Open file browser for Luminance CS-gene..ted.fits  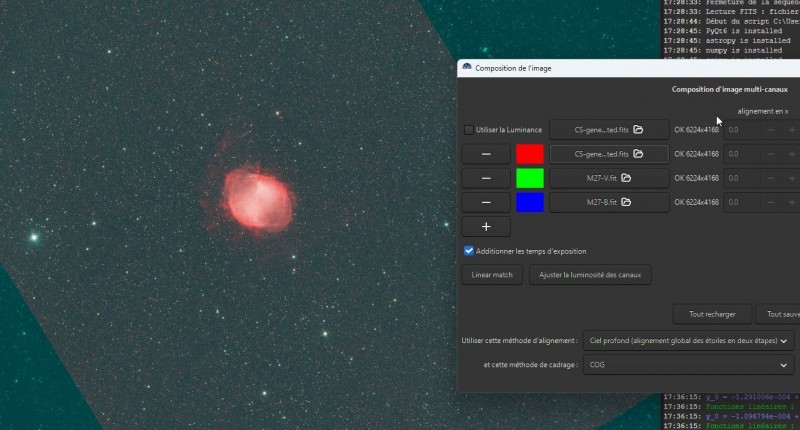609,130
